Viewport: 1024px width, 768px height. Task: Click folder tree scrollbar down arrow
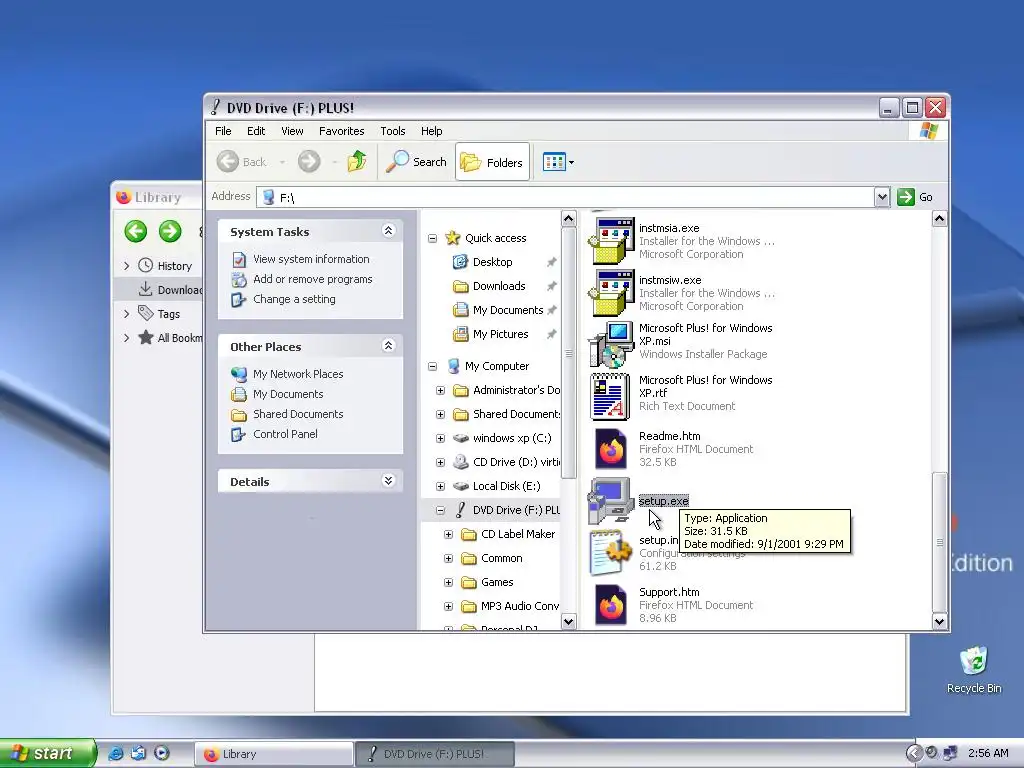568,622
